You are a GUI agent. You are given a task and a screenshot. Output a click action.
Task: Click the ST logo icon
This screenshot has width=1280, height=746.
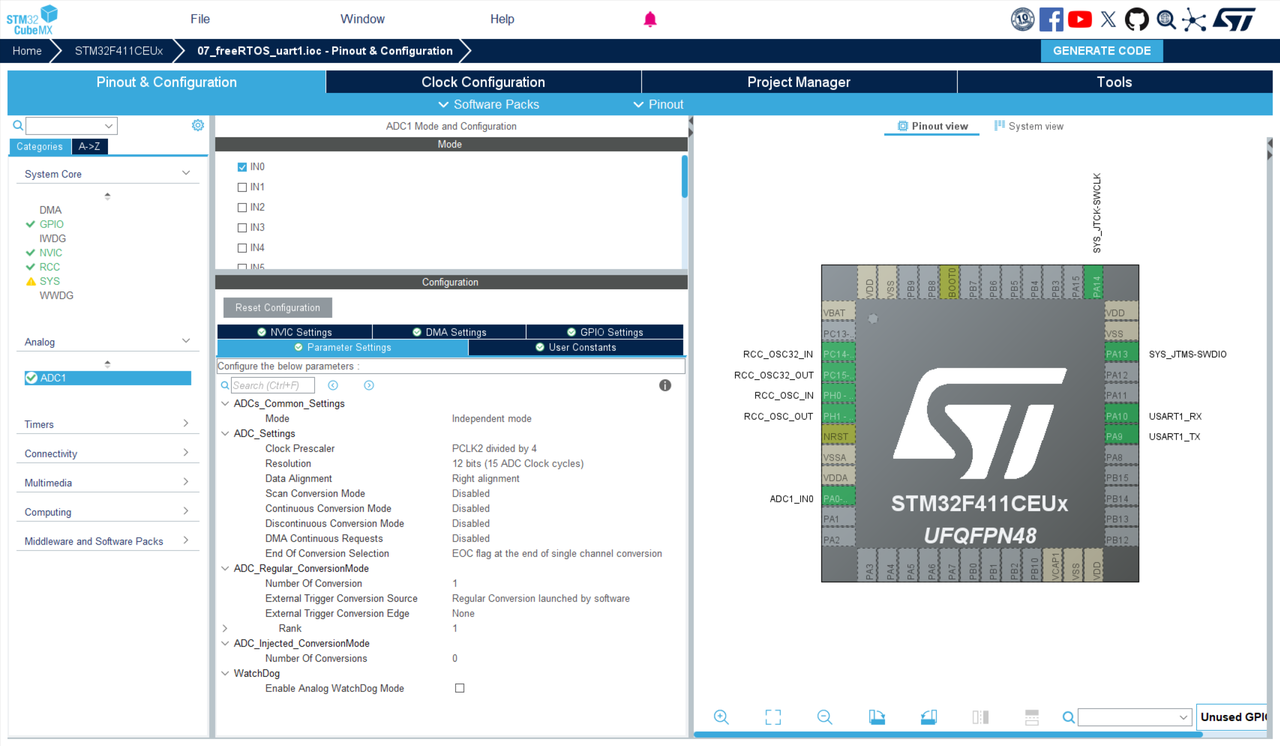click(x=1234, y=19)
